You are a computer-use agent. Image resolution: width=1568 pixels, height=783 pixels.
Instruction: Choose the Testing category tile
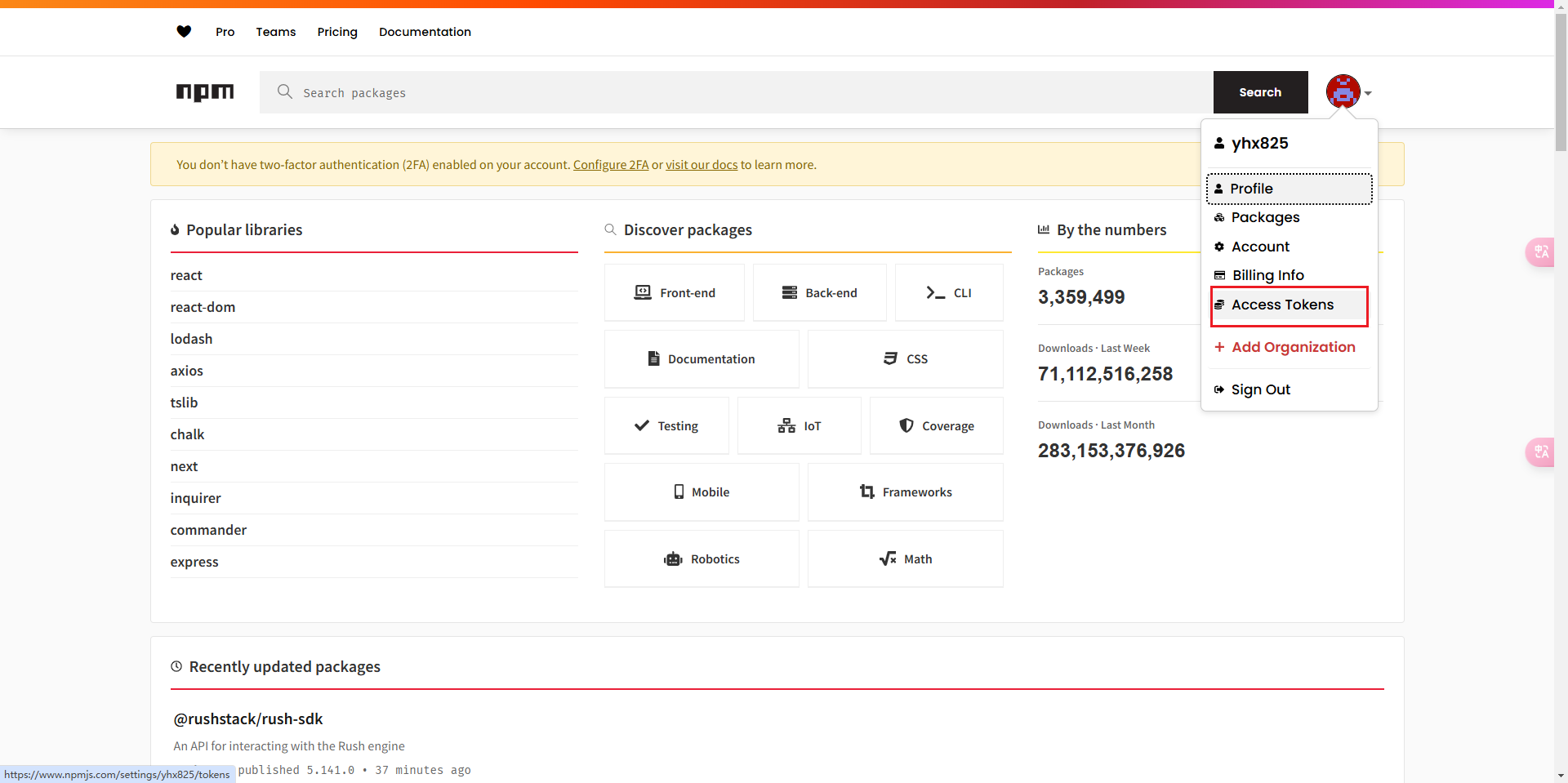pyautogui.click(x=666, y=426)
